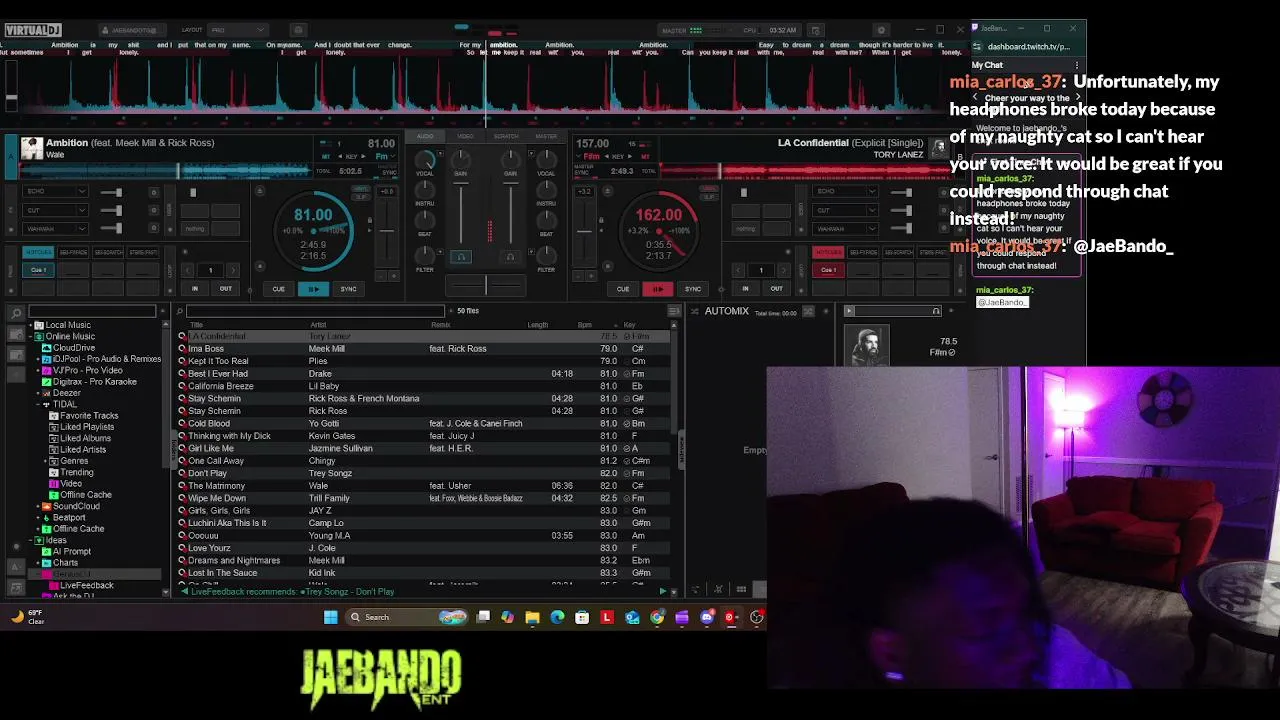
Task: Open iDJPool - Pro Audio & Remixes
Action: pos(100,359)
